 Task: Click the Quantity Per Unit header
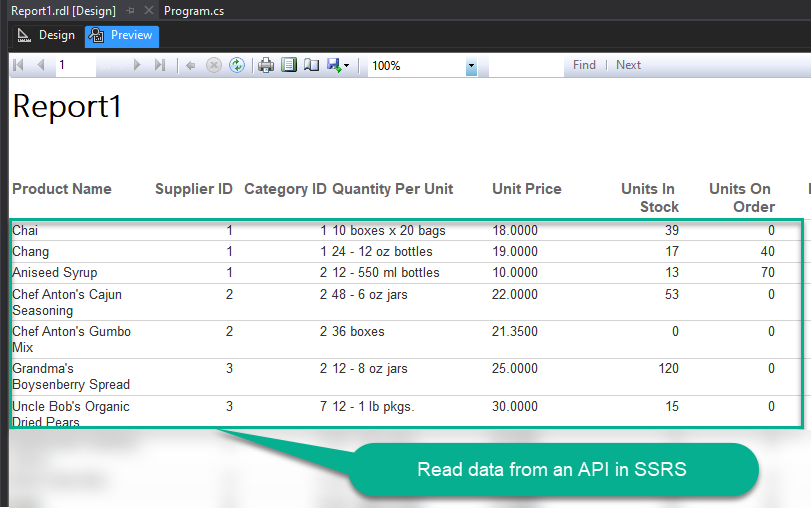393,189
